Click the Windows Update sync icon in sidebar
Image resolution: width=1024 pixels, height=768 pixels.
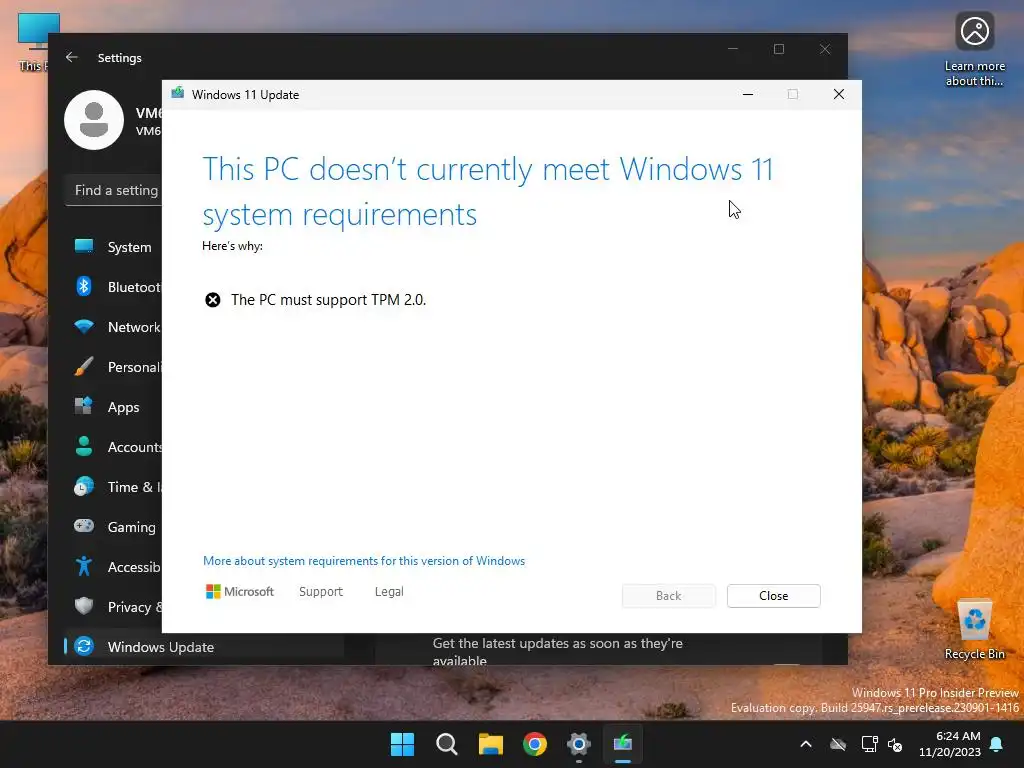click(x=84, y=647)
